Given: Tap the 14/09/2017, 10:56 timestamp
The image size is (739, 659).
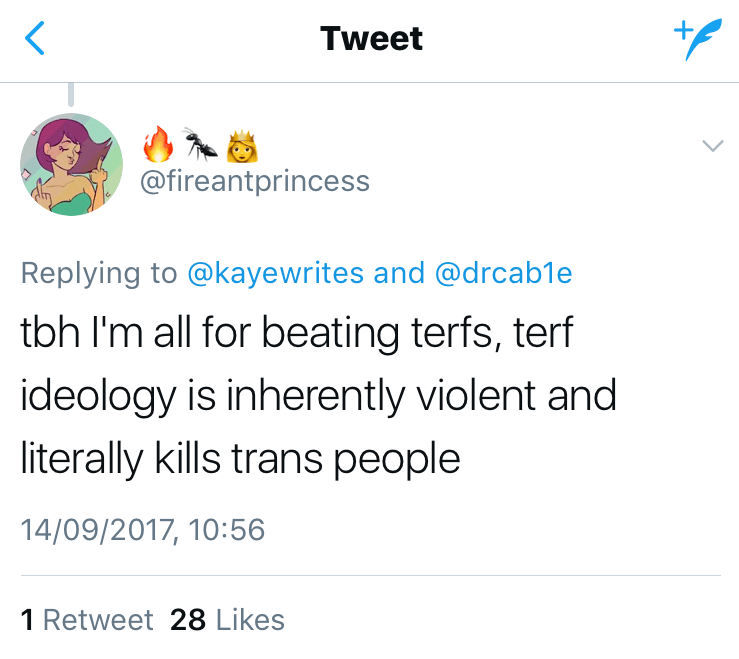Looking at the screenshot, I should click(143, 528).
